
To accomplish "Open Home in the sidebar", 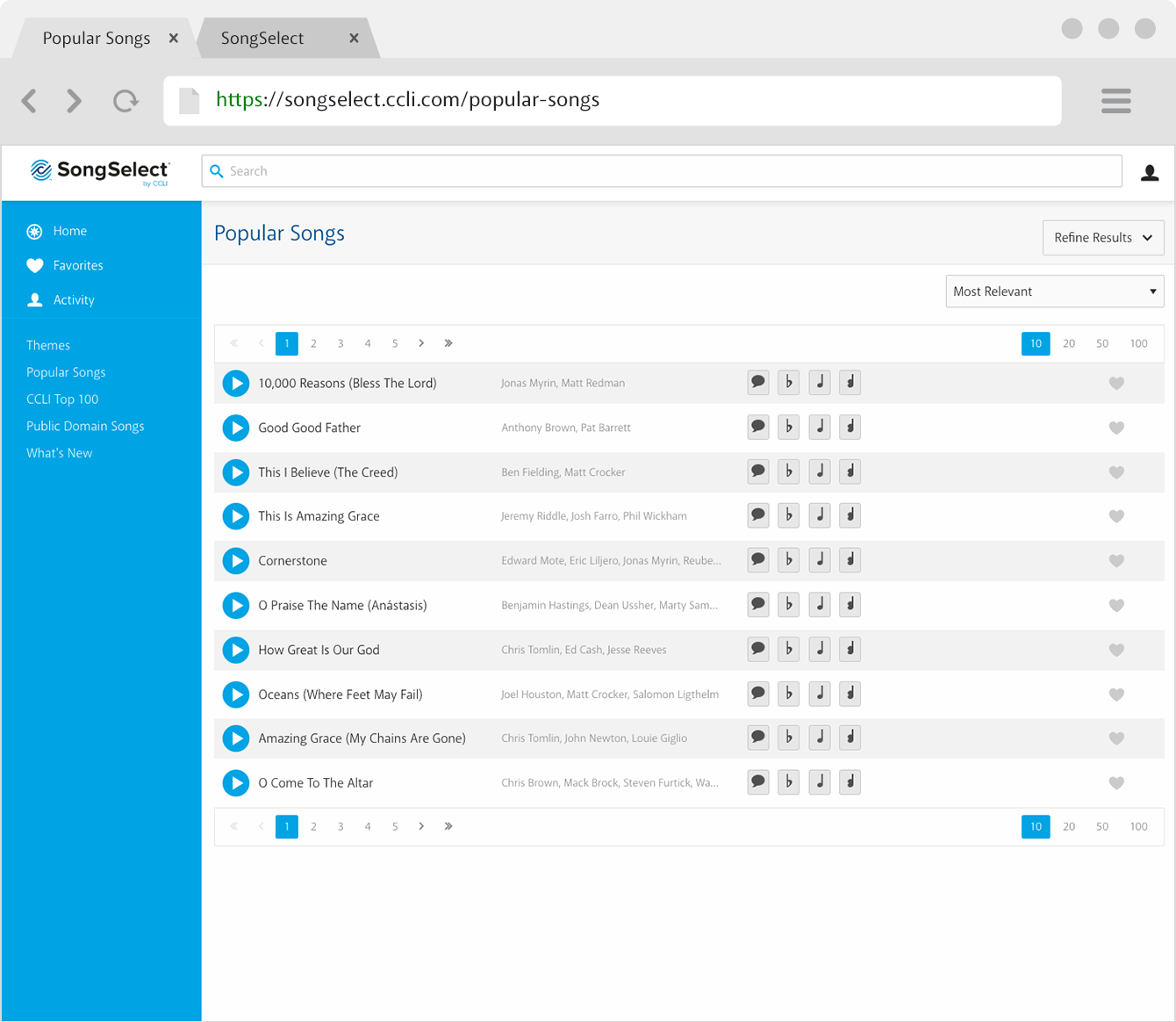I will coord(69,231).
